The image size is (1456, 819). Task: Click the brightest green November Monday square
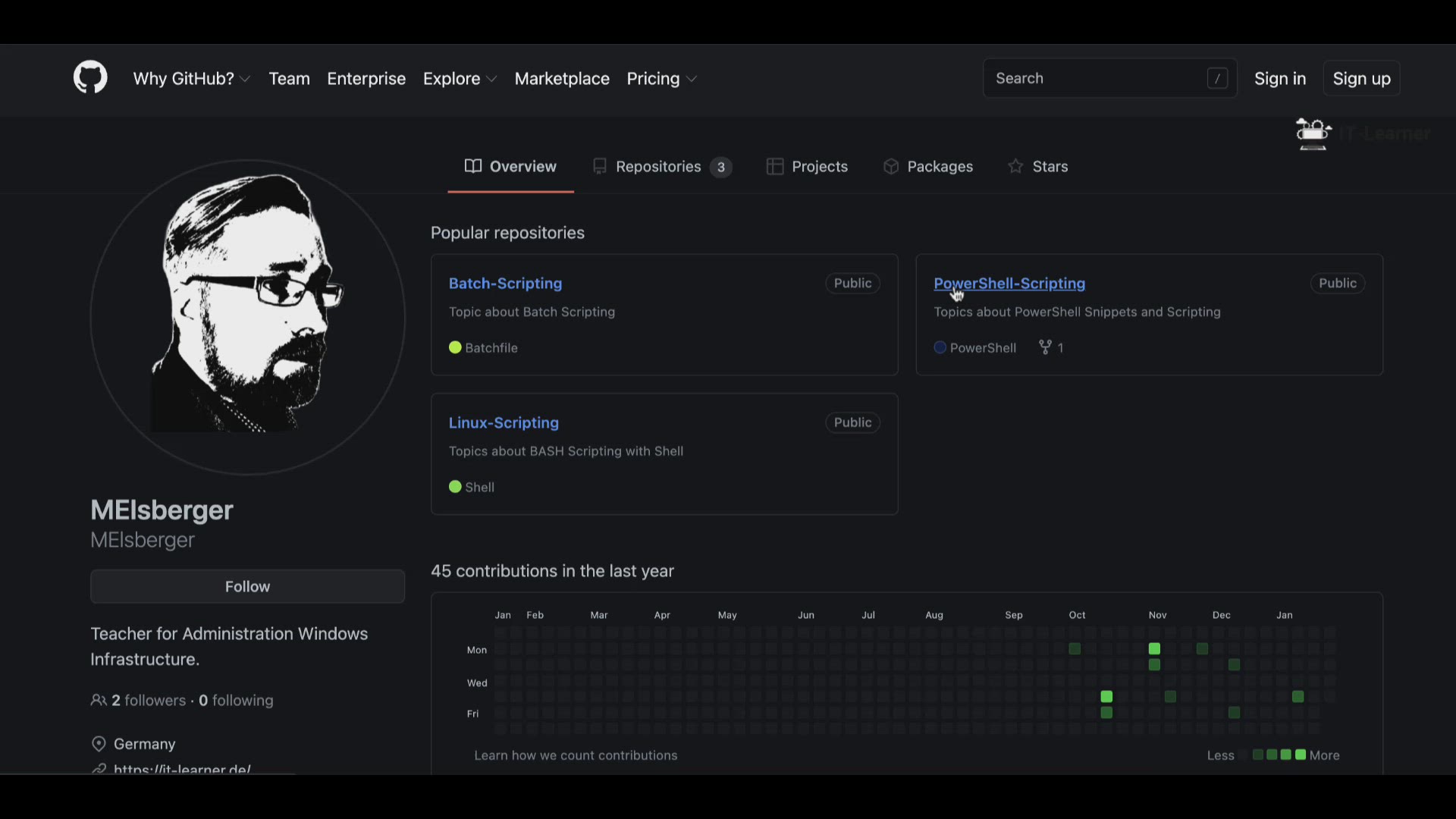click(1154, 649)
